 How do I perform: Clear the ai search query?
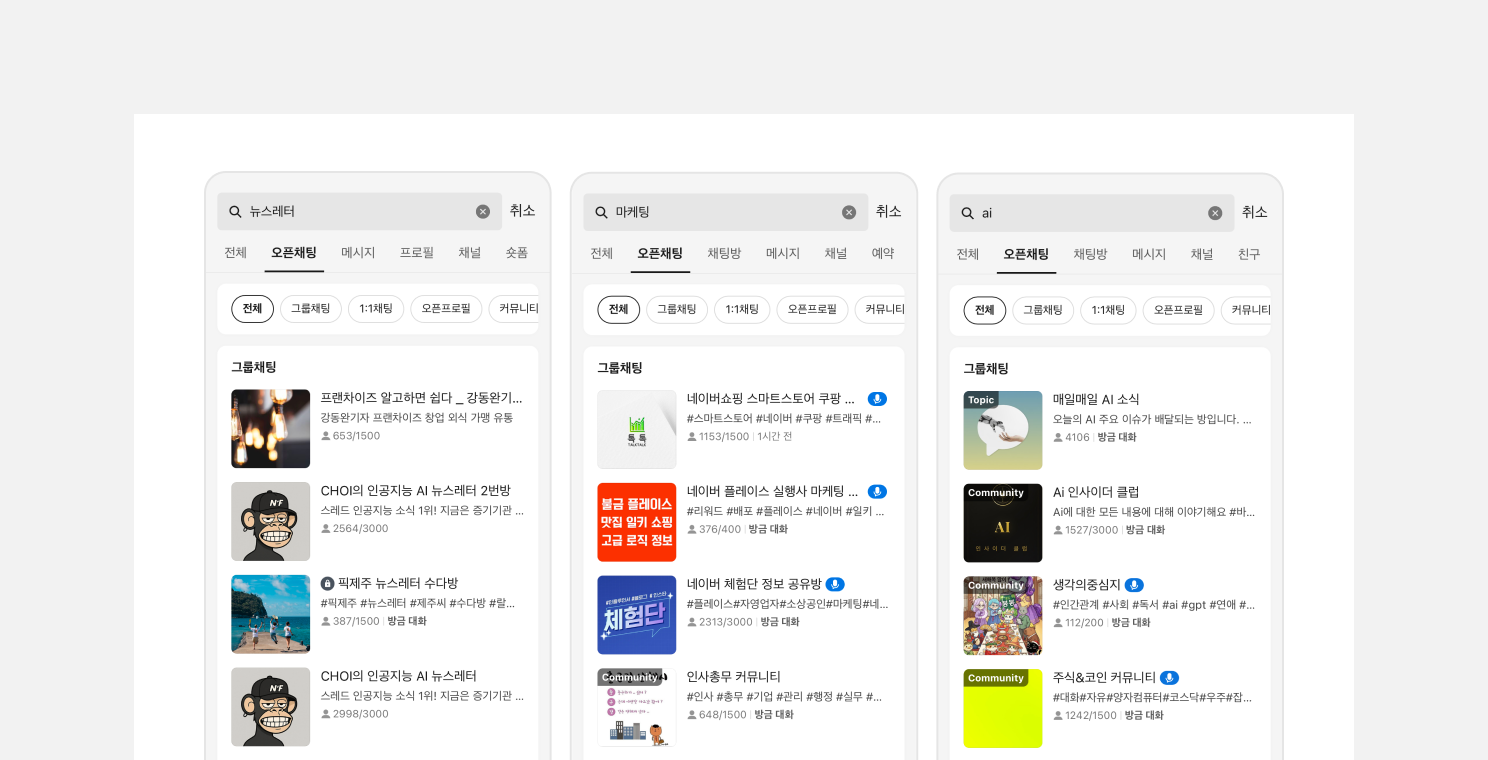point(1215,213)
